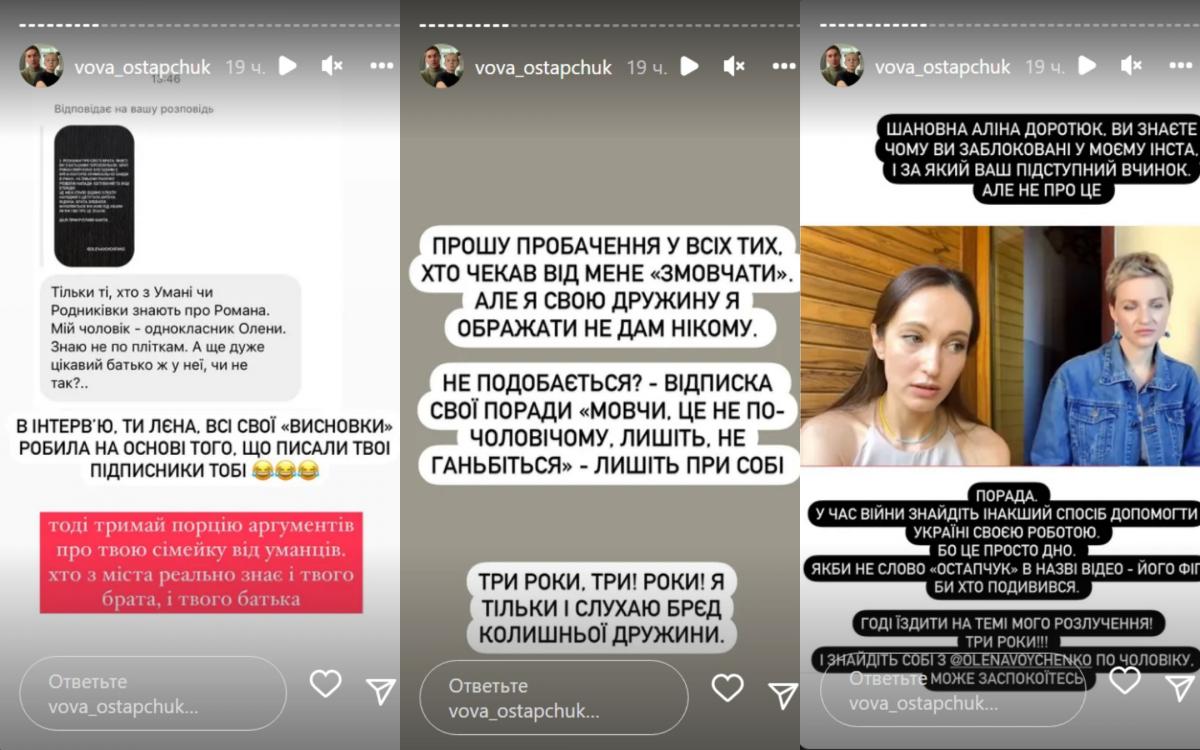Share the first story via paper plane icon
The height and width of the screenshot is (750, 1200).
point(380,689)
